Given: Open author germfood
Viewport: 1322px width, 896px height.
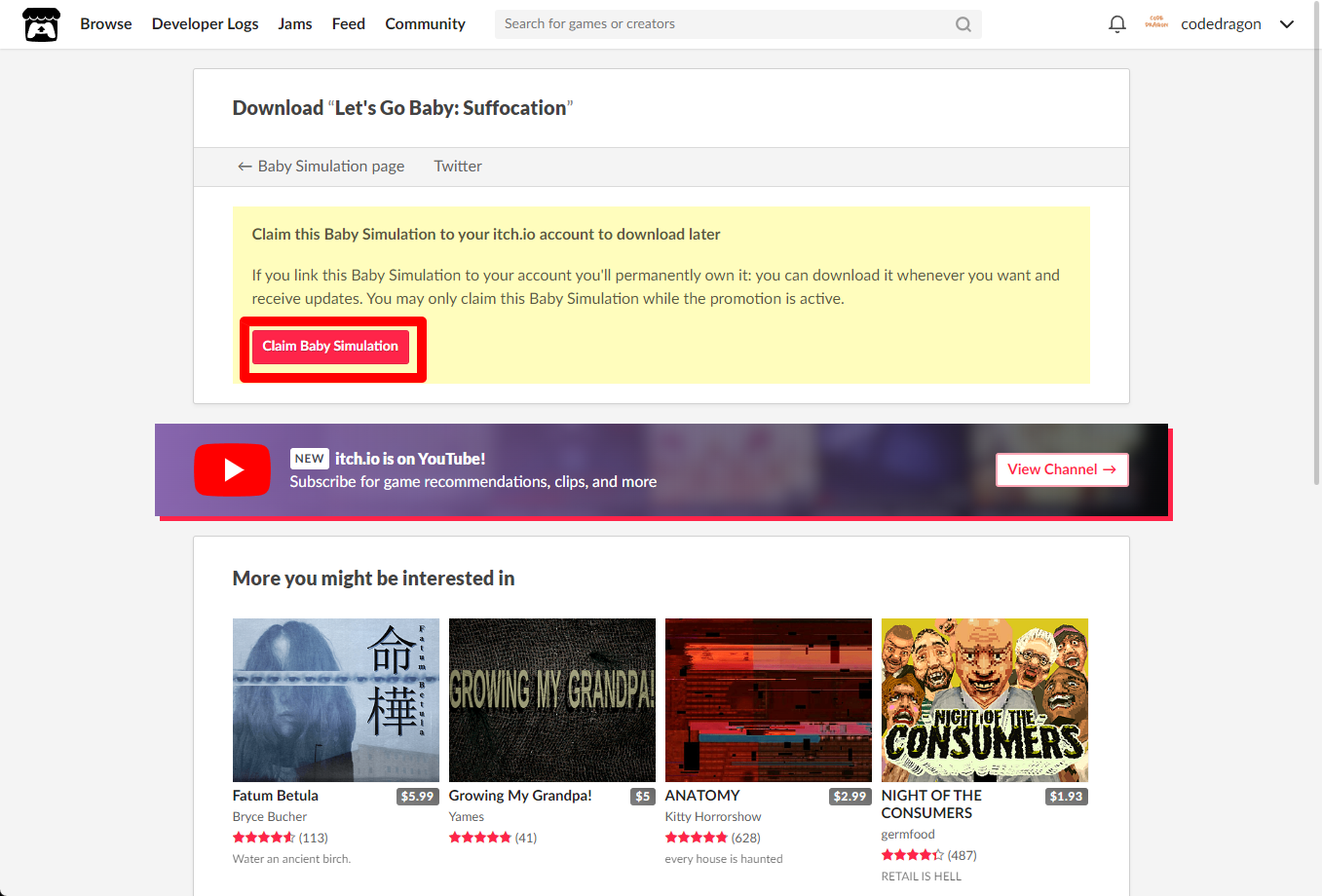Looking at the screenshot, I should (908, 835).
